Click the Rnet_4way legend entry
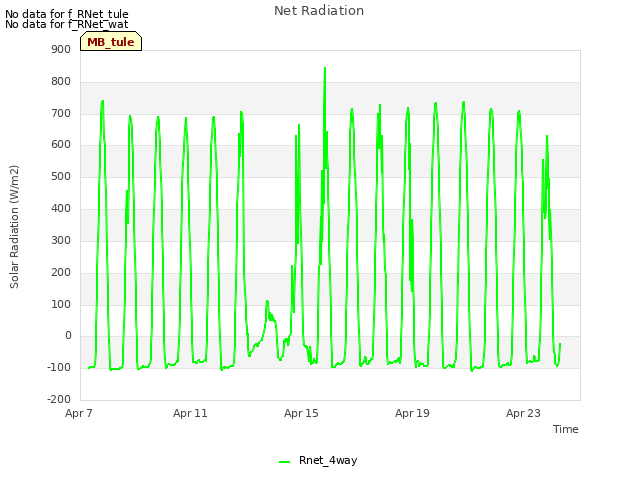640x480 pixels. tap(318, 460)
